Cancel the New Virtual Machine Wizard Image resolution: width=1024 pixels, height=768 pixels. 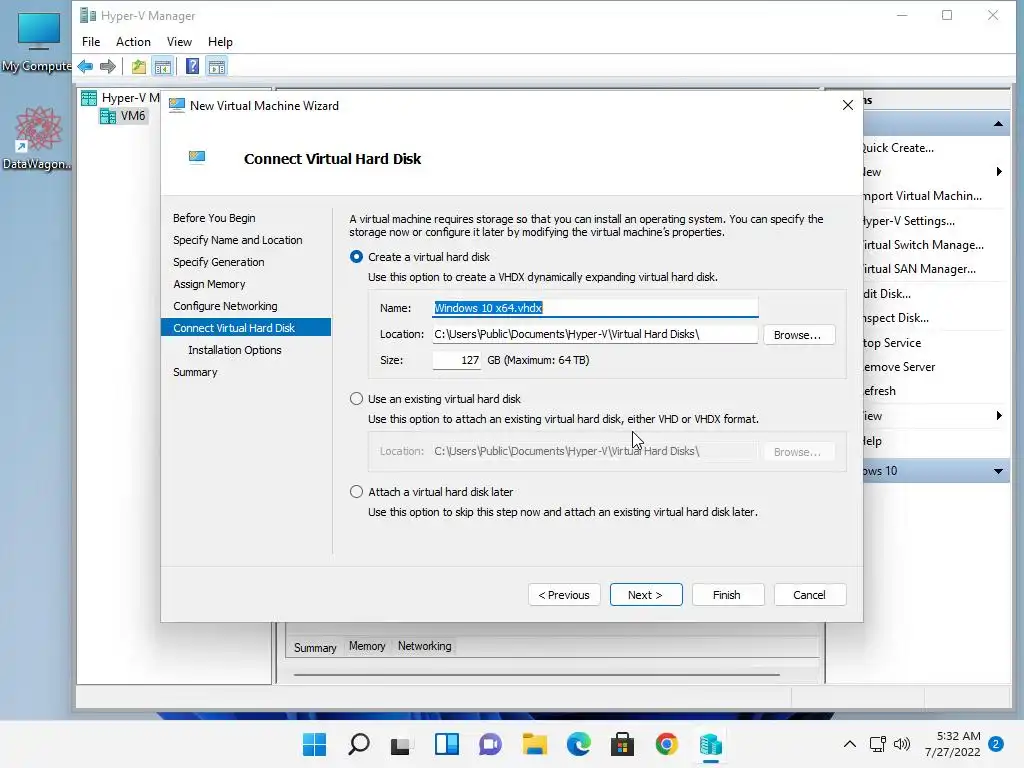pyautogui.click(x=810, y=595)
